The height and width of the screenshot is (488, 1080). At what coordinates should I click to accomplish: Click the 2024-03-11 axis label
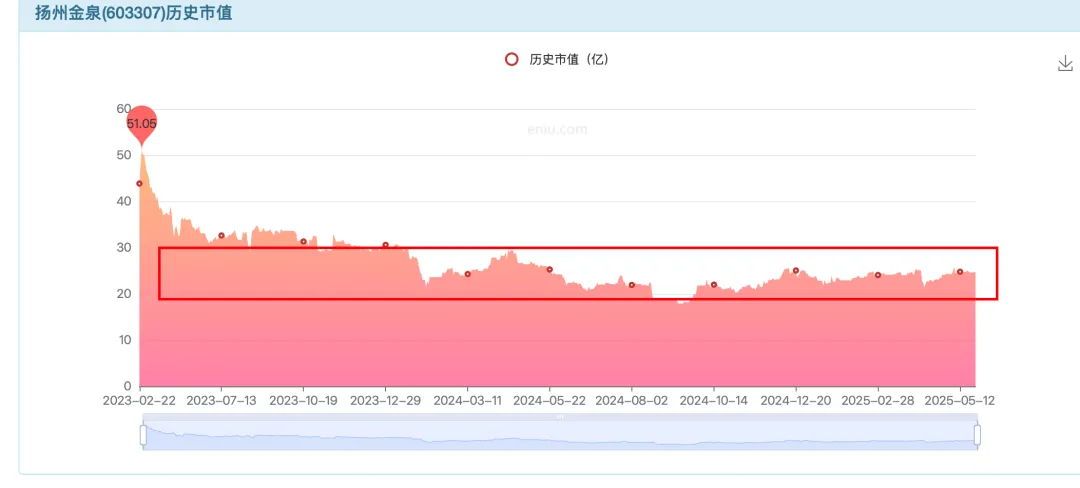tap(468, 401)
